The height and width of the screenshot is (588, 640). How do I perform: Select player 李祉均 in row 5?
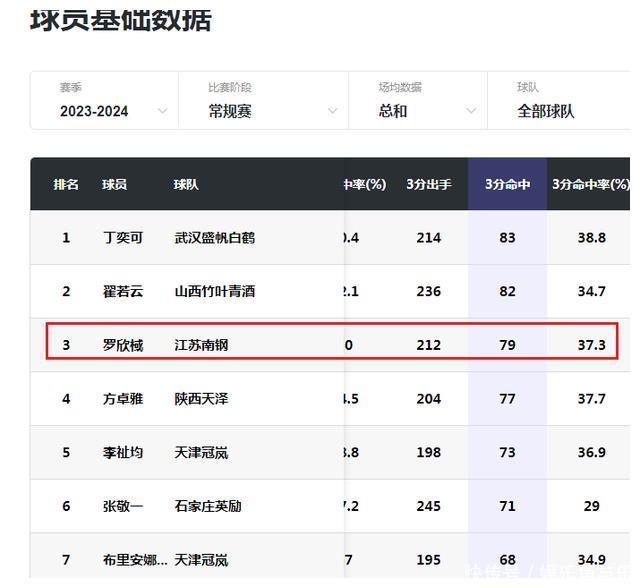pyautogui.click(x=123, y=453)
